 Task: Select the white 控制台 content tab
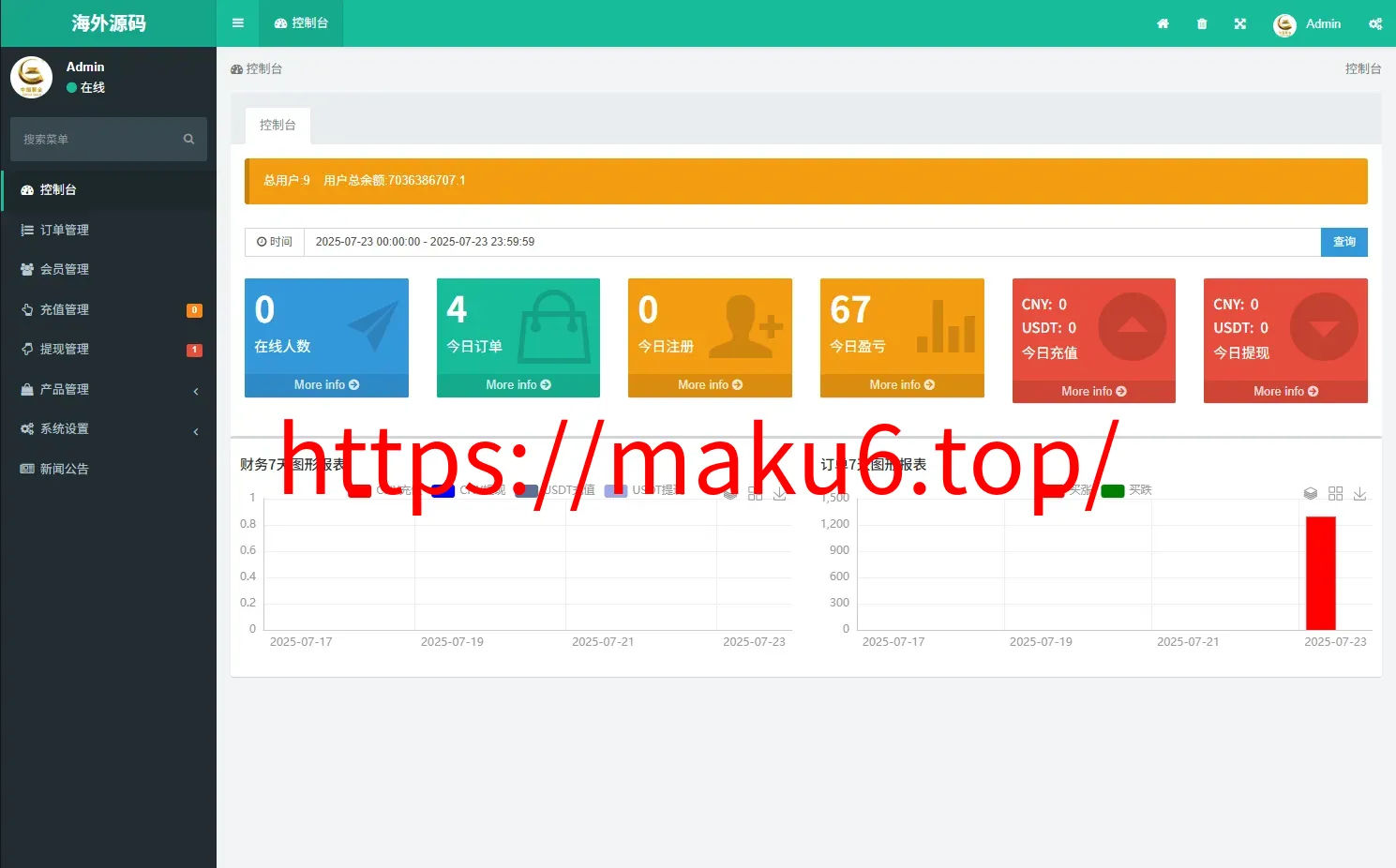click(x=278, y=126)
